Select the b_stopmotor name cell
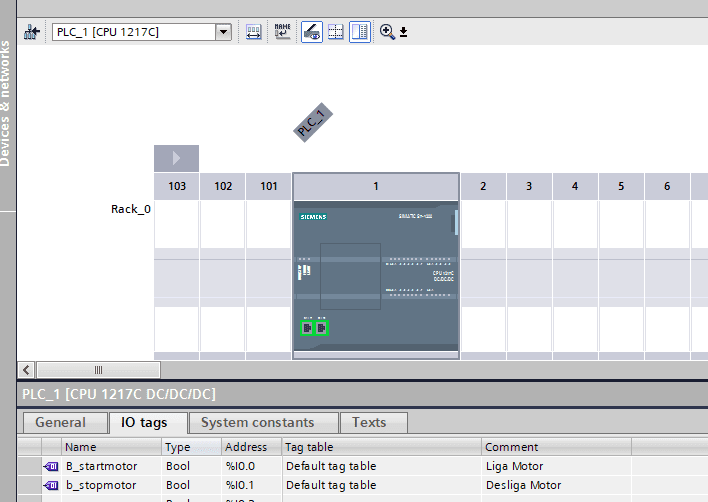 pos(112,485)
